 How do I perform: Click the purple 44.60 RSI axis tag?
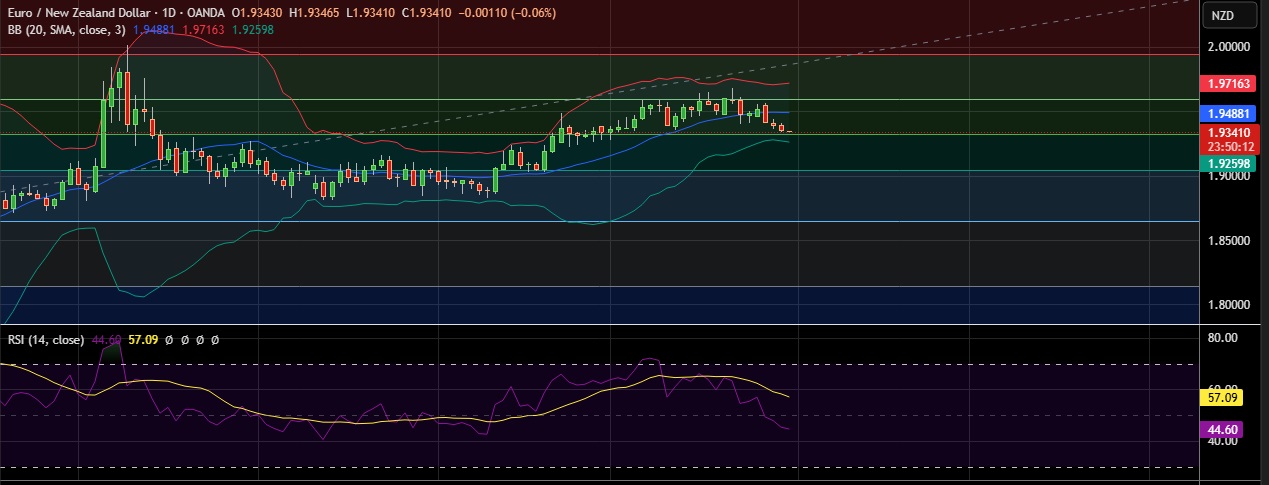pos(1237,429)
